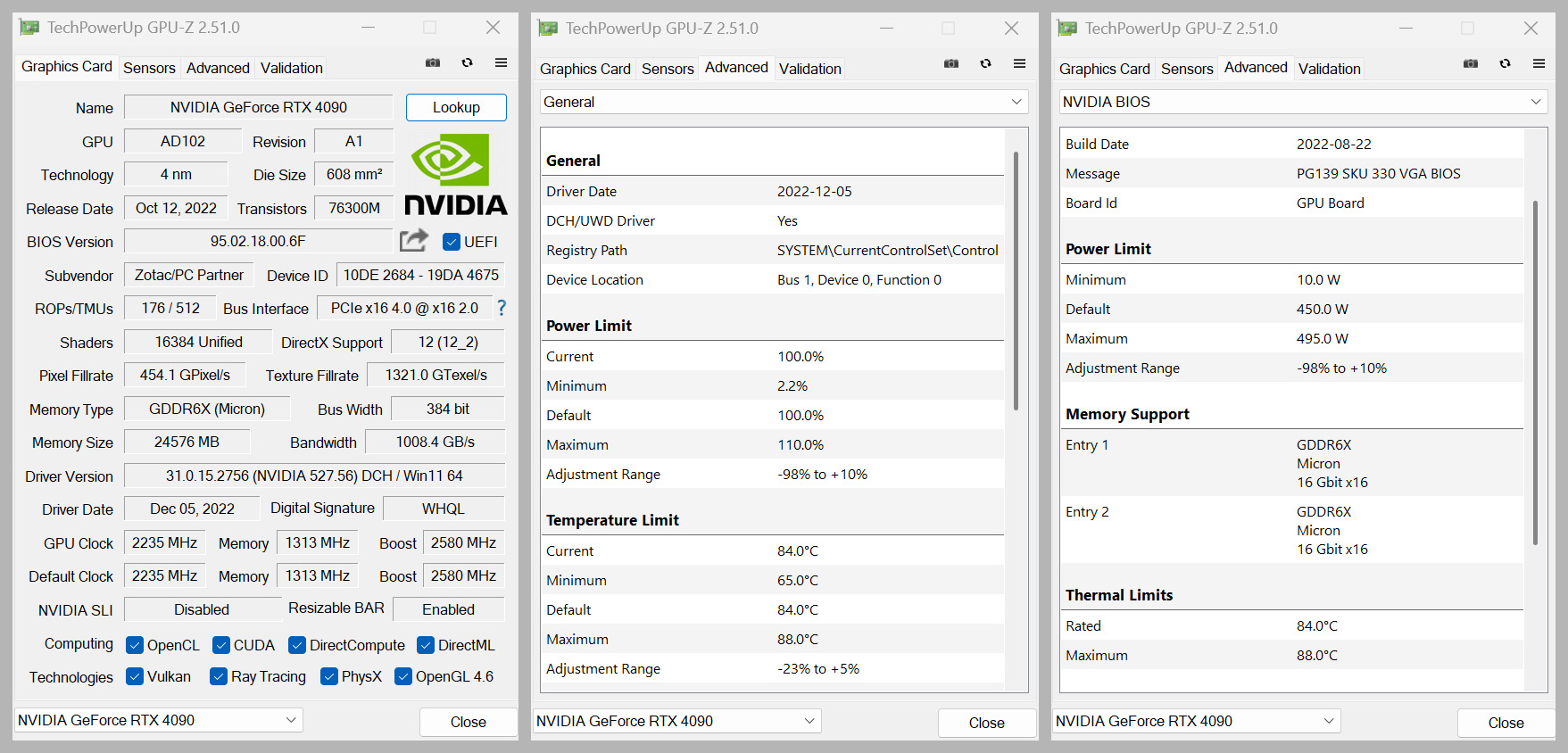Open GPU selector dropdown in left window

coord(159,720)
